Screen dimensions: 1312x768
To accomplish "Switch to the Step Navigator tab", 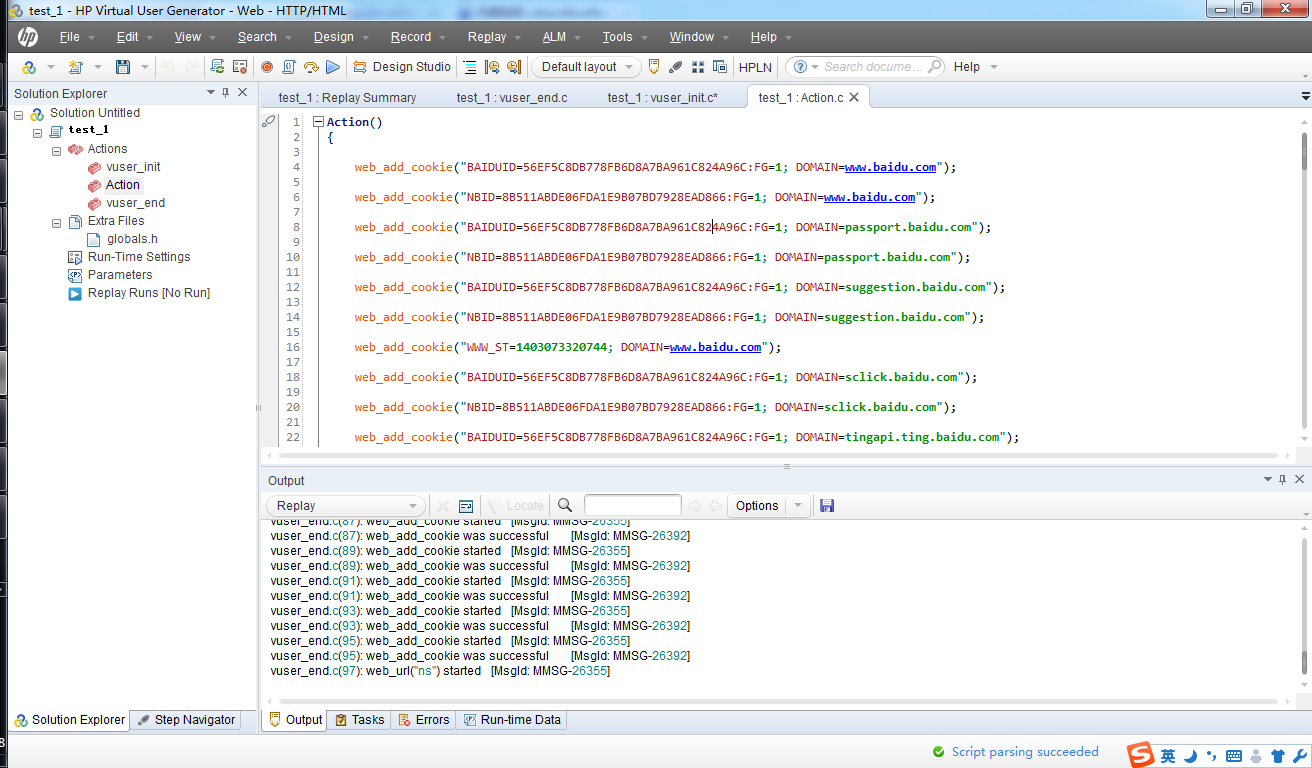I will click(186, 720).
